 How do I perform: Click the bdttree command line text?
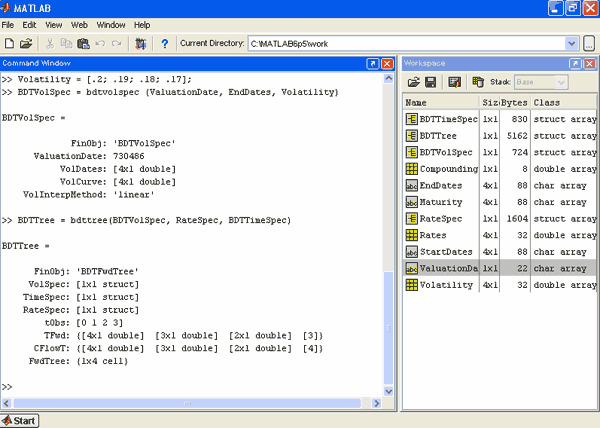[147, 220]
